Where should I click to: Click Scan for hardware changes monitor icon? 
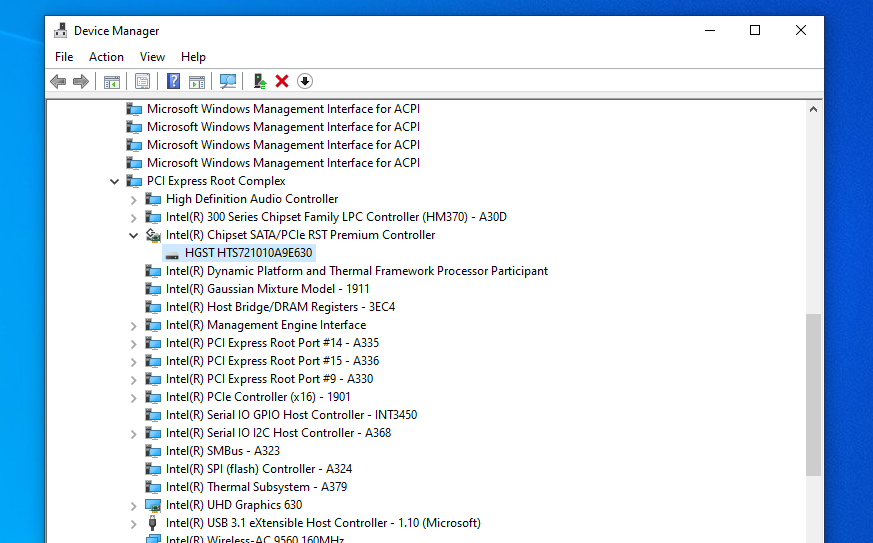(x=228, y=81)
